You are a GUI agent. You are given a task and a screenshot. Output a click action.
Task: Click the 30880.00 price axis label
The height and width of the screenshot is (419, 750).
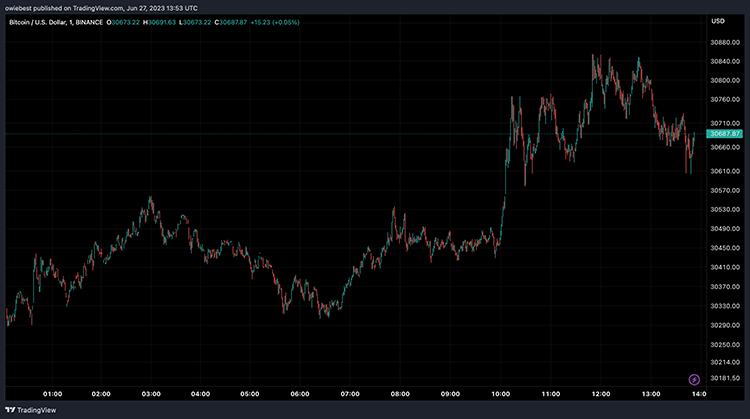pos(725,43)
